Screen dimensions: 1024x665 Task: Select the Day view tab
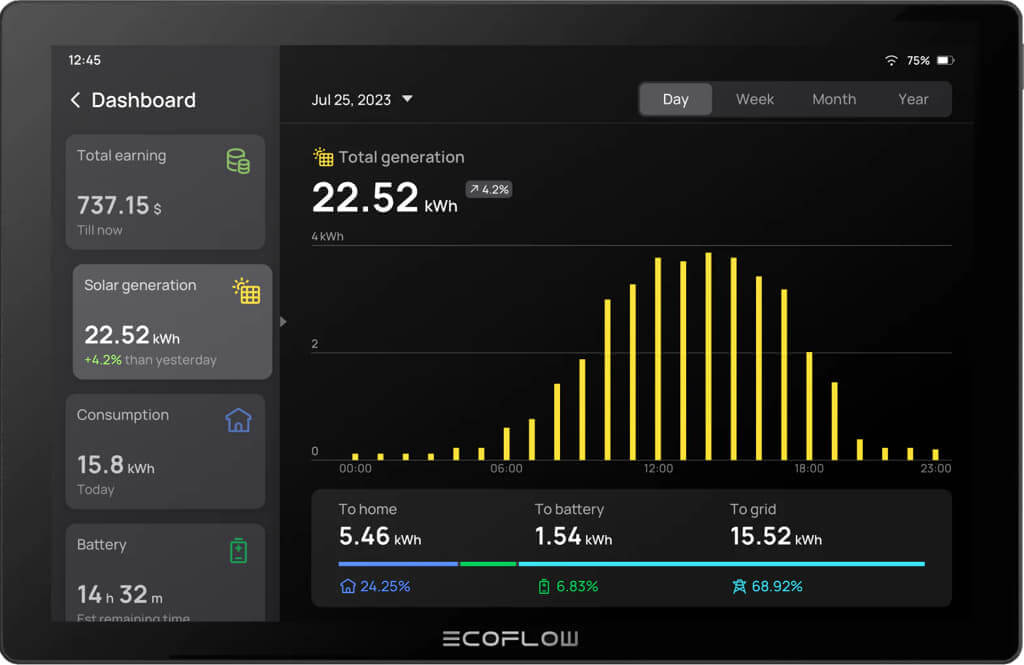tap(676, 99)
